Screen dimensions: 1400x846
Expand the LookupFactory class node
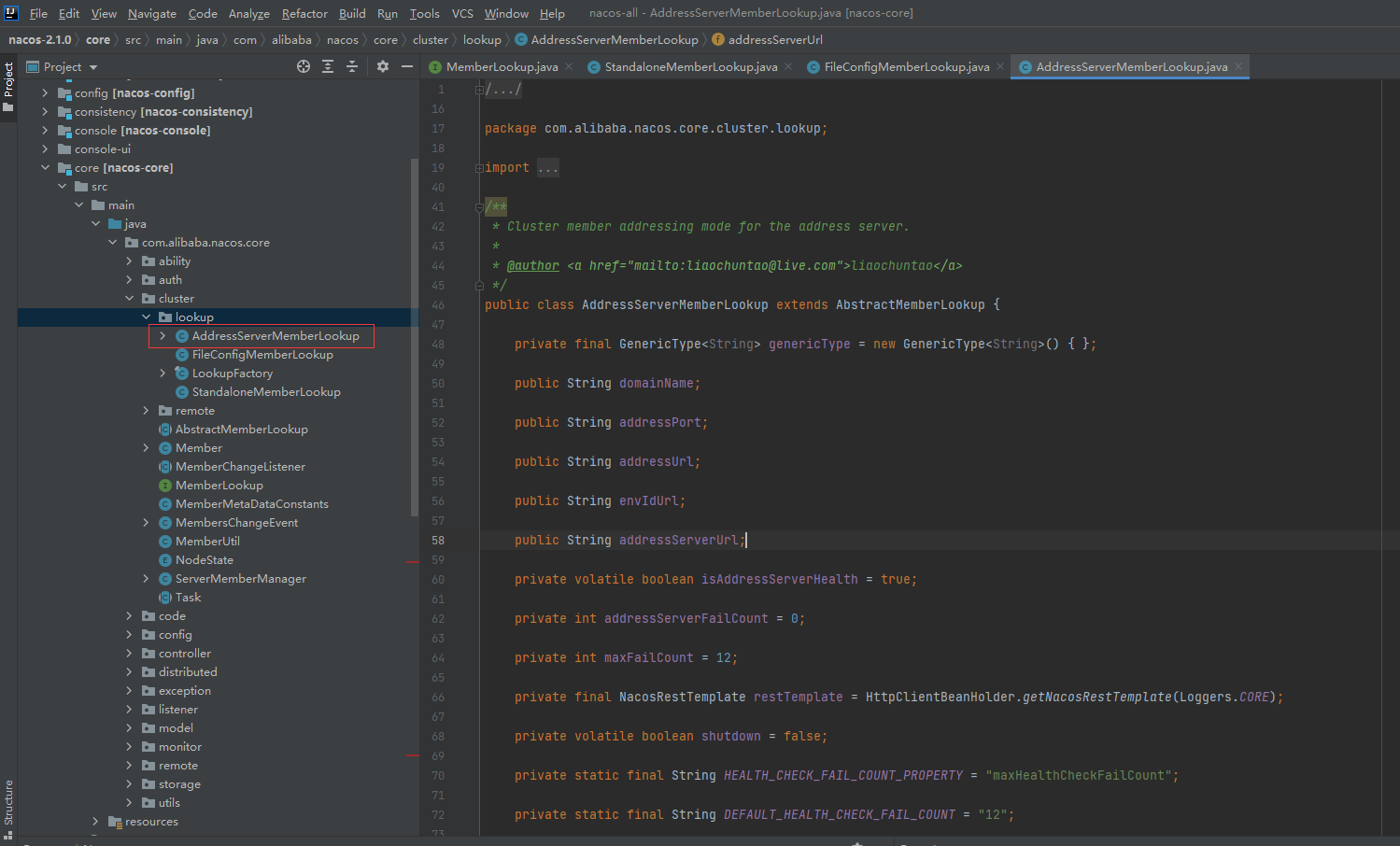[x=163, y=373]
